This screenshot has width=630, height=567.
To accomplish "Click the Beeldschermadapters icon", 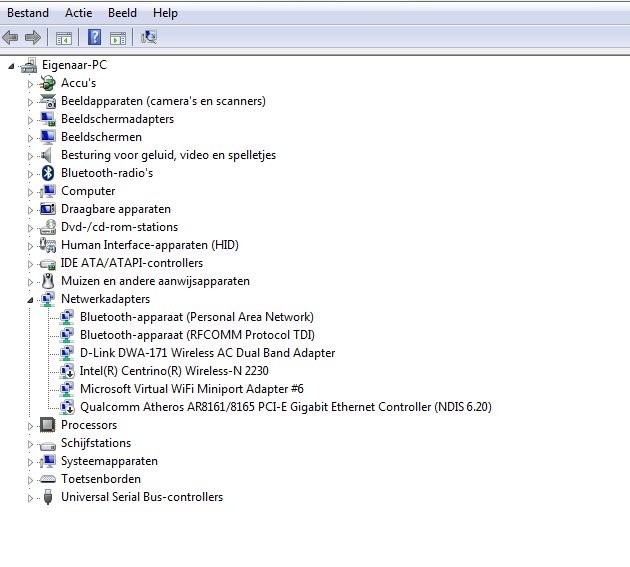I will [48, 119].
